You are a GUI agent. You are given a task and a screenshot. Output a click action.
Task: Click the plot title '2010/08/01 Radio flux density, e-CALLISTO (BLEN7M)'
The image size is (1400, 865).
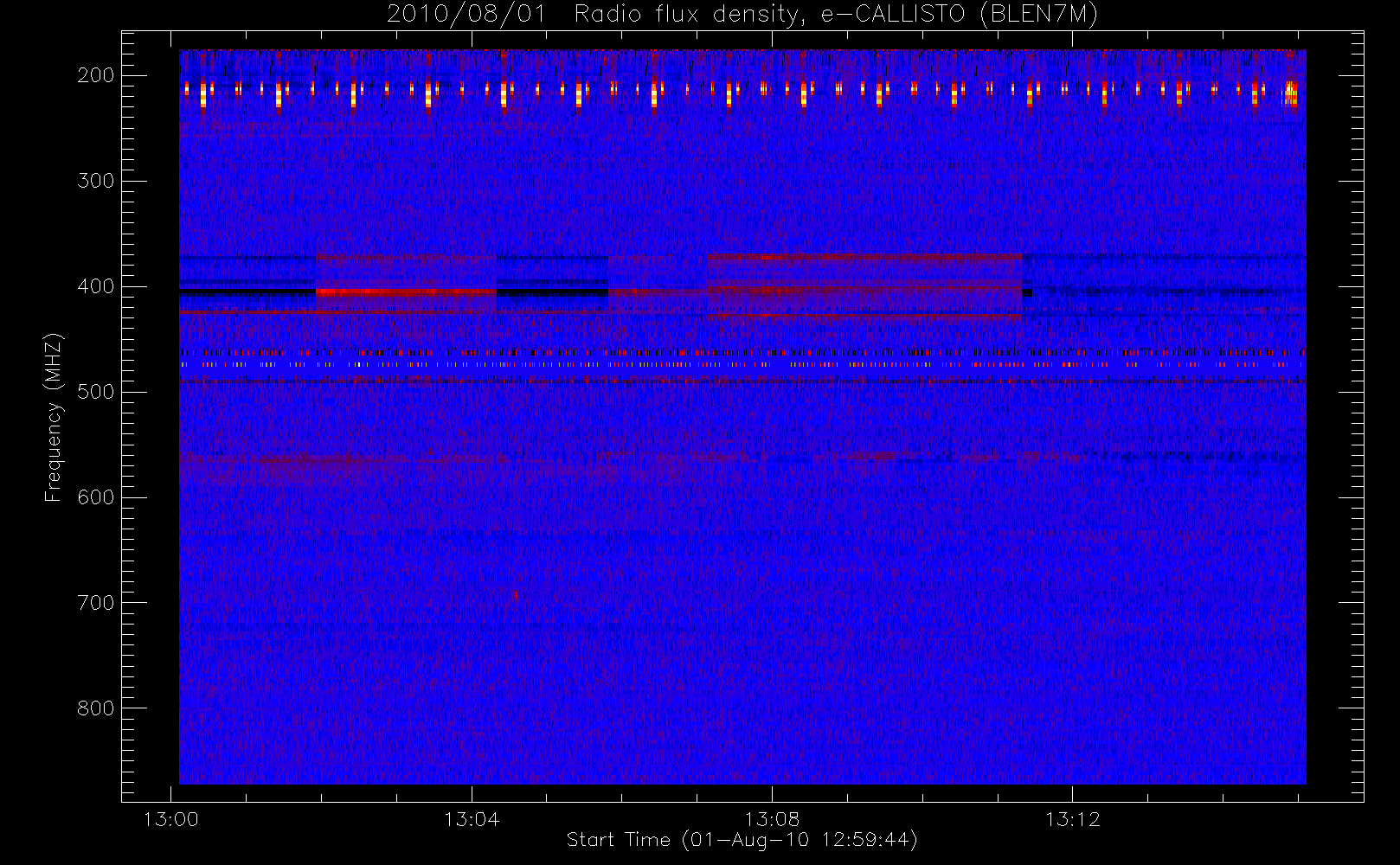[742, 14]
